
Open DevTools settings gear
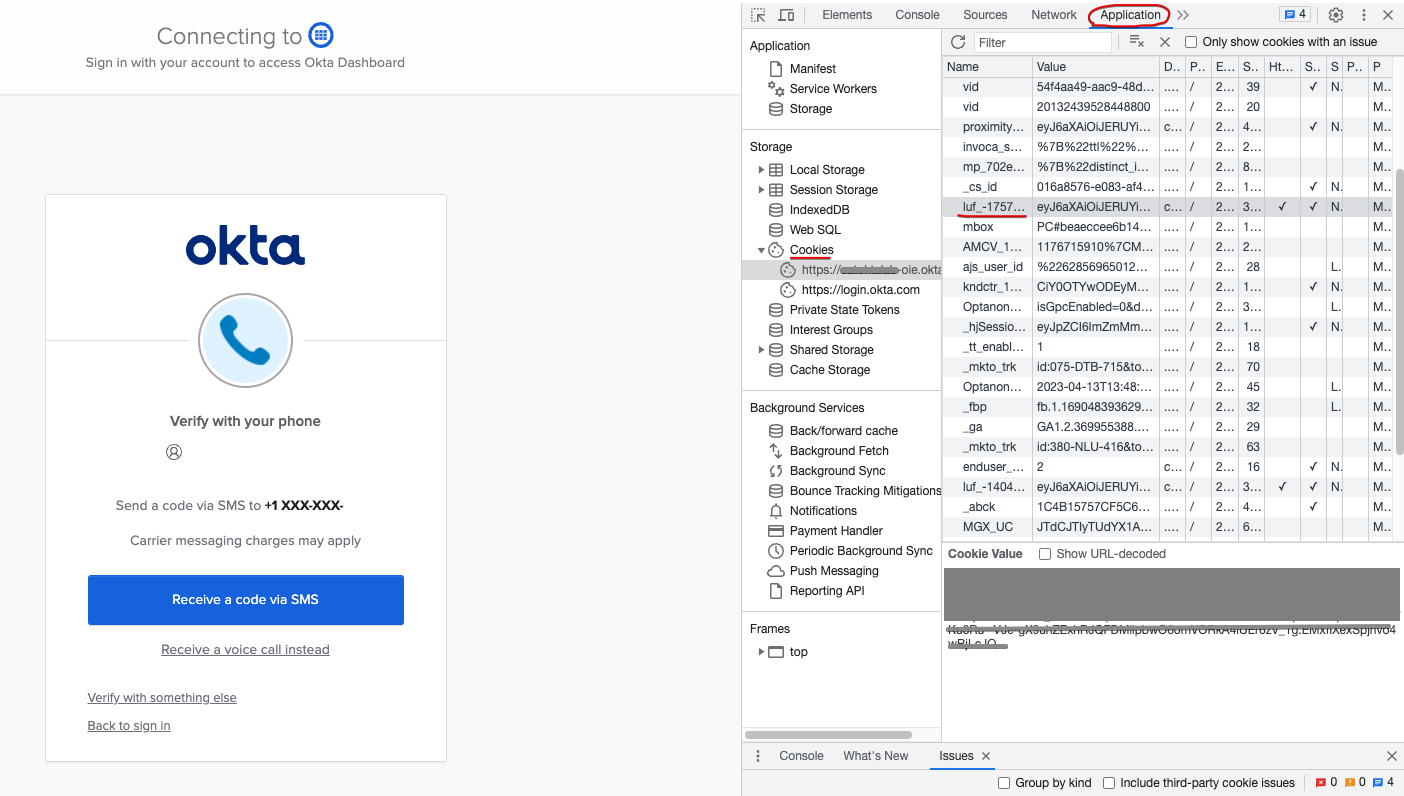pyautogui.click(x=1336, y=15)
